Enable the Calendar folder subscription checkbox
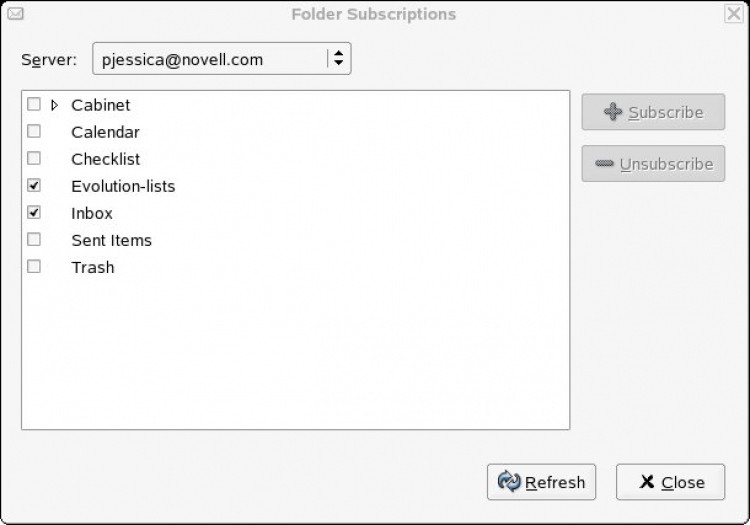 pos(34,131)
